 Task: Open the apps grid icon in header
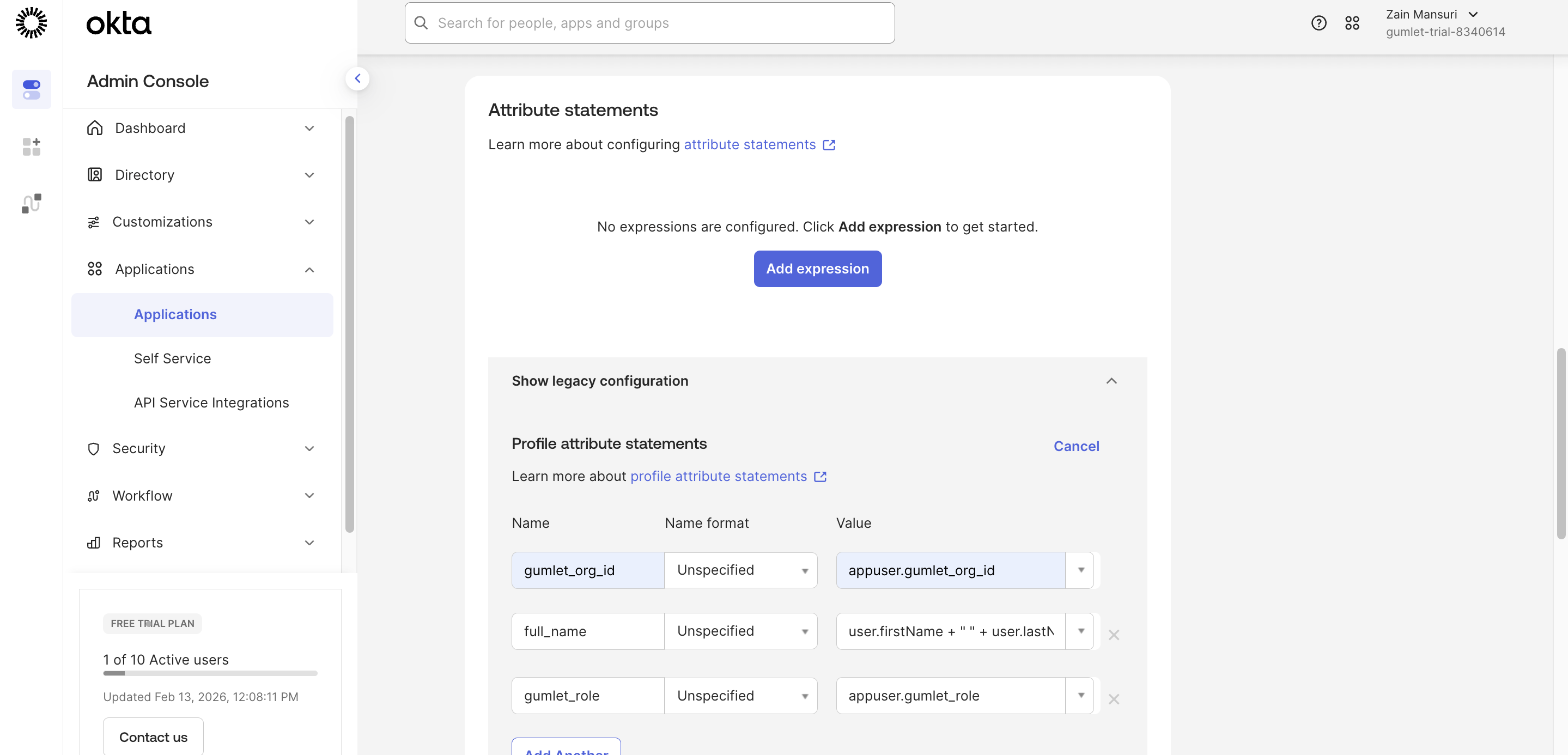pyautogui.click(x=1352, y=23)
